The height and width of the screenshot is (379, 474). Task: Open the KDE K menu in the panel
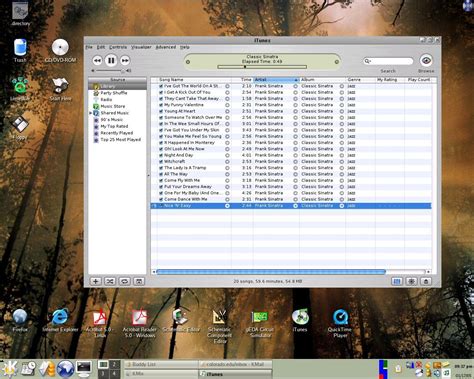[x=10, y=369]
